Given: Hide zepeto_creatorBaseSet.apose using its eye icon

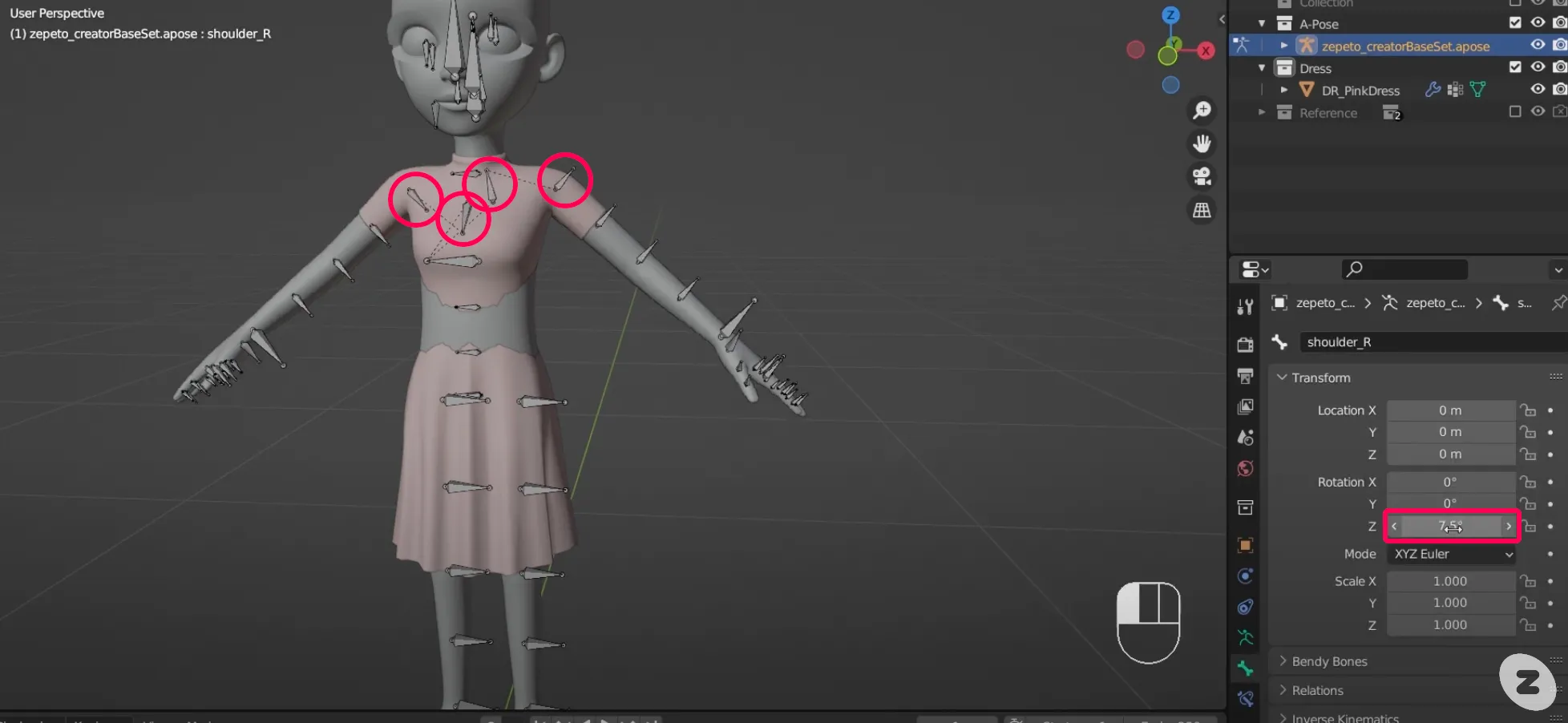Looking at the screenshot, I should click(1538, 46).
